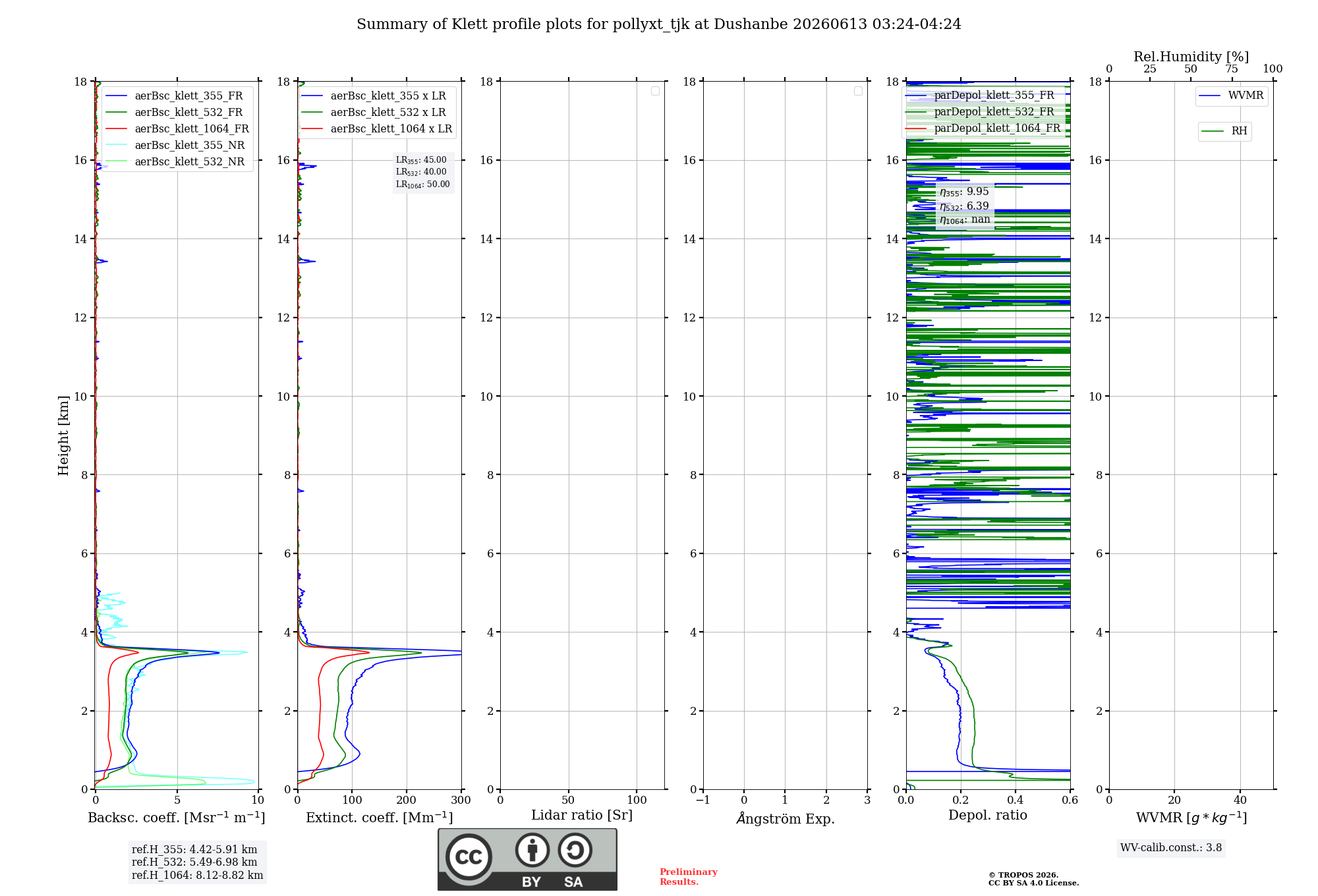Viewport: 1318px width, 896px height.
Task: Click legend entry aerBsc_klett_532_FR
Action: 188,113
